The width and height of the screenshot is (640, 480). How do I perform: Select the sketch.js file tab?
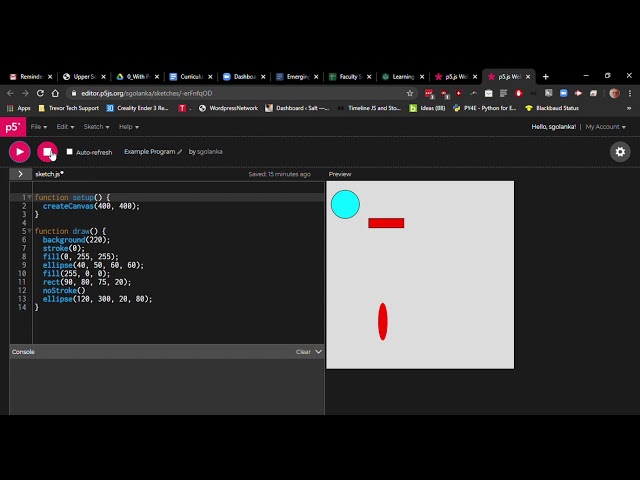(49, 174)
